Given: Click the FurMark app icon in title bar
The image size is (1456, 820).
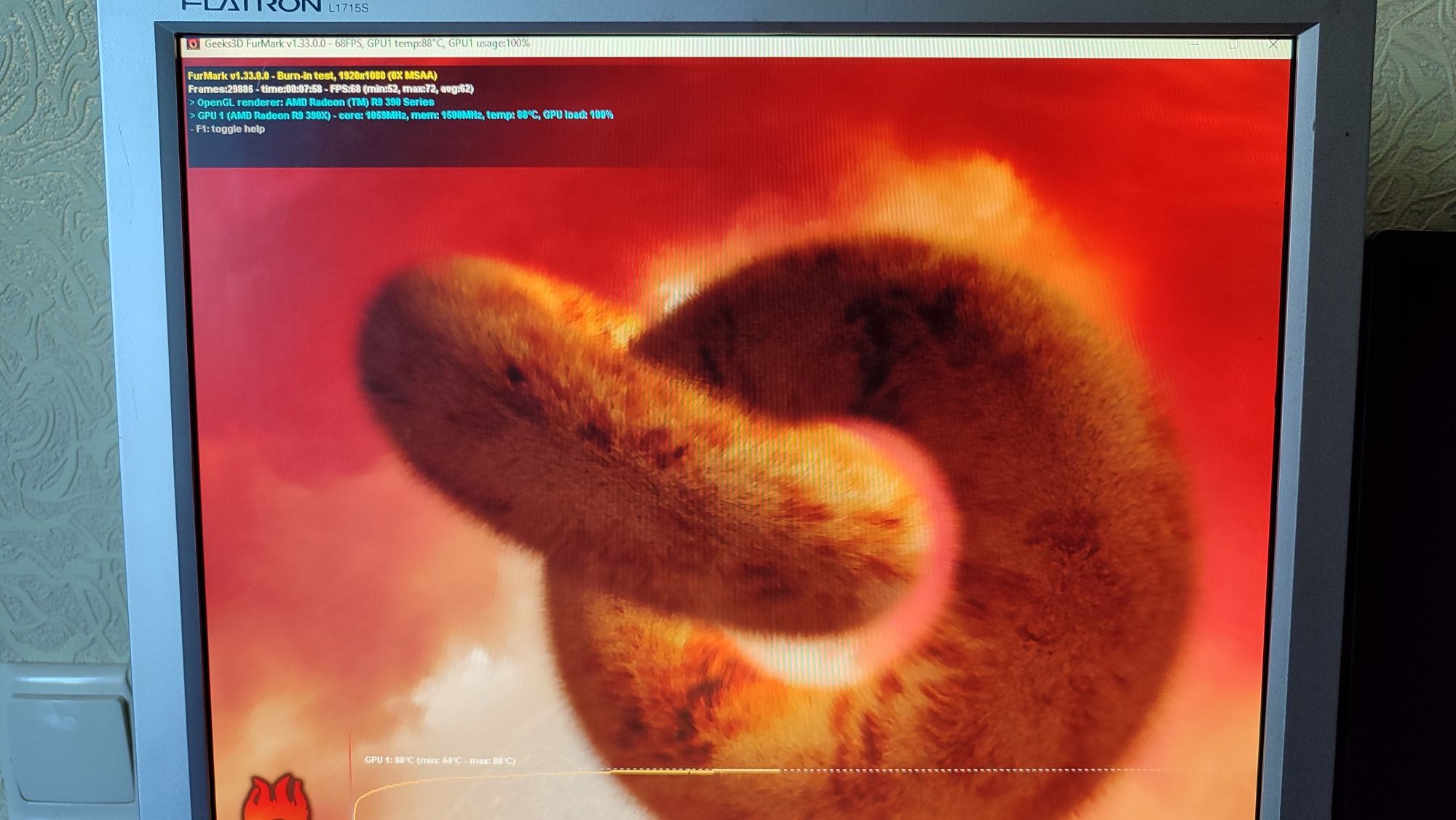Looking at the screenshot, I should point(194,44).
